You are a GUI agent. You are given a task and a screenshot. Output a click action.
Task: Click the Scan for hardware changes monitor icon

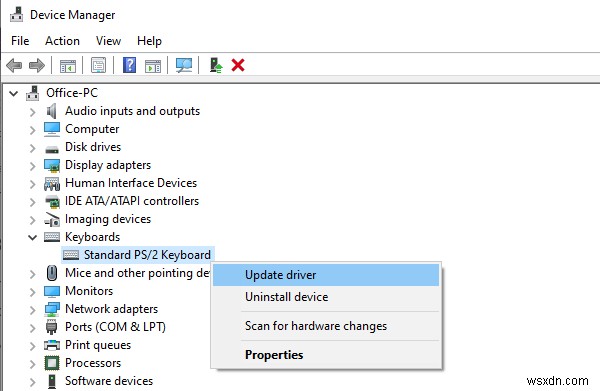click(184, 65)
